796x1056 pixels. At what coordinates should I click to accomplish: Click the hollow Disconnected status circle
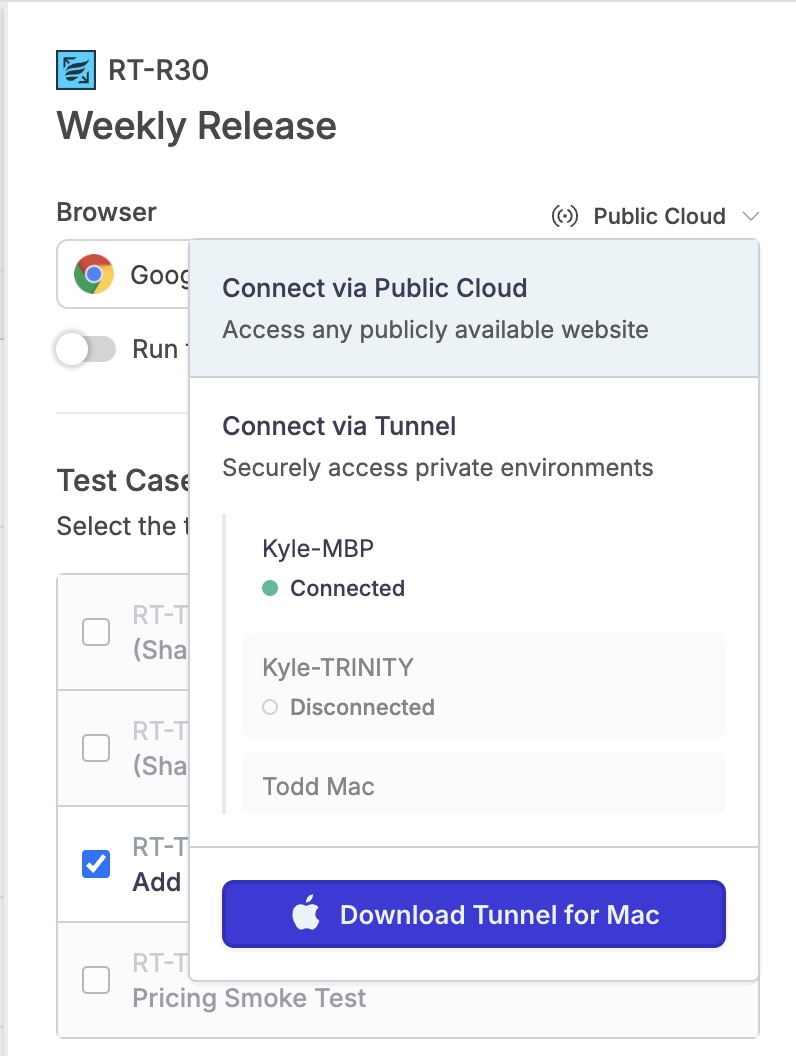269,707
